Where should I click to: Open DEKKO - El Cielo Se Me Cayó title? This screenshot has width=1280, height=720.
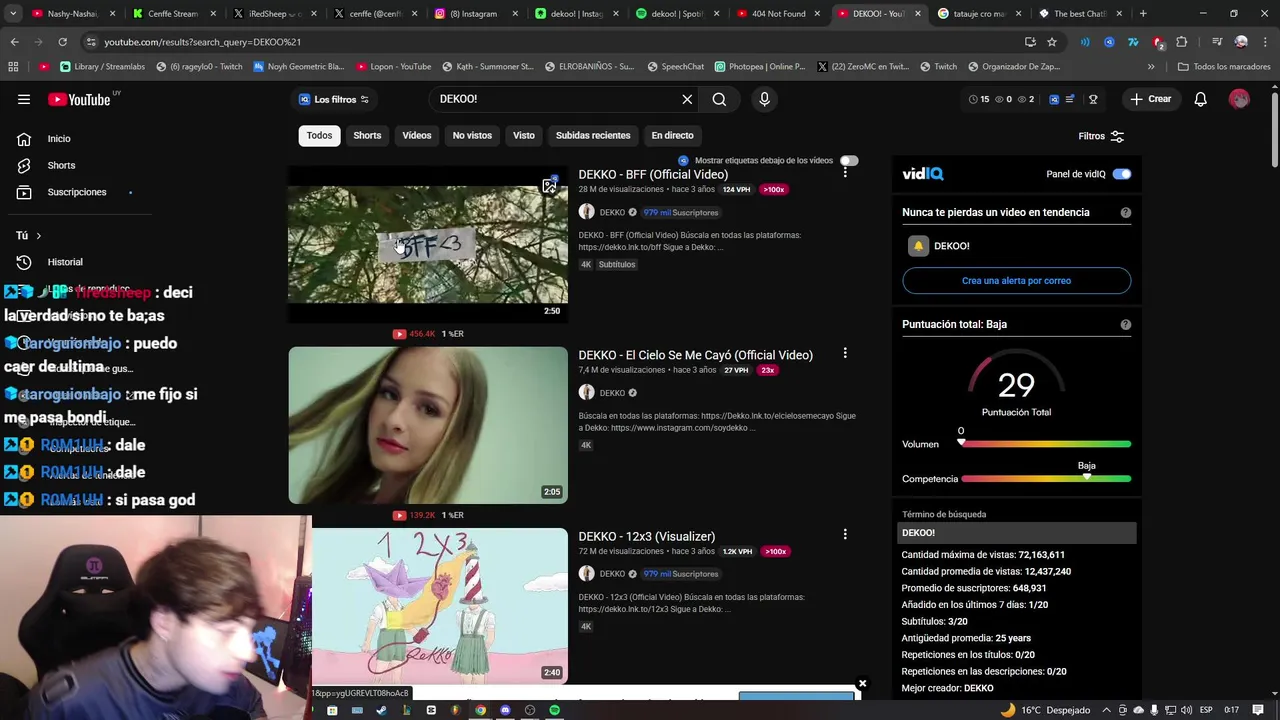tap(695, 355)
